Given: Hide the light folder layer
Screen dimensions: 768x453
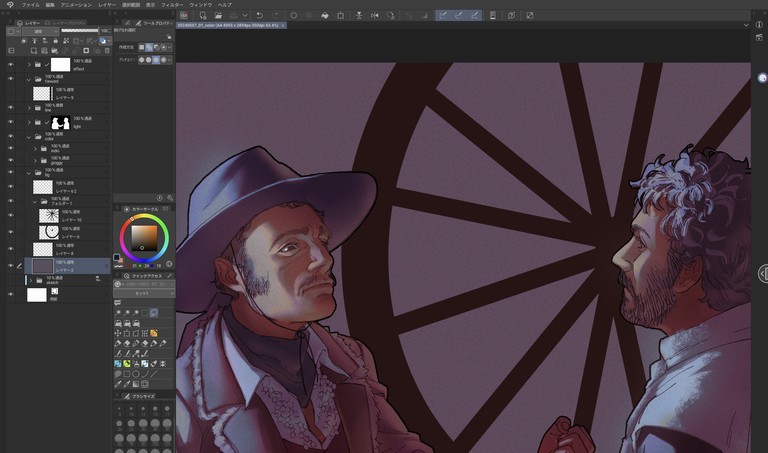Looking at the screenshot, I should point(10,121).
